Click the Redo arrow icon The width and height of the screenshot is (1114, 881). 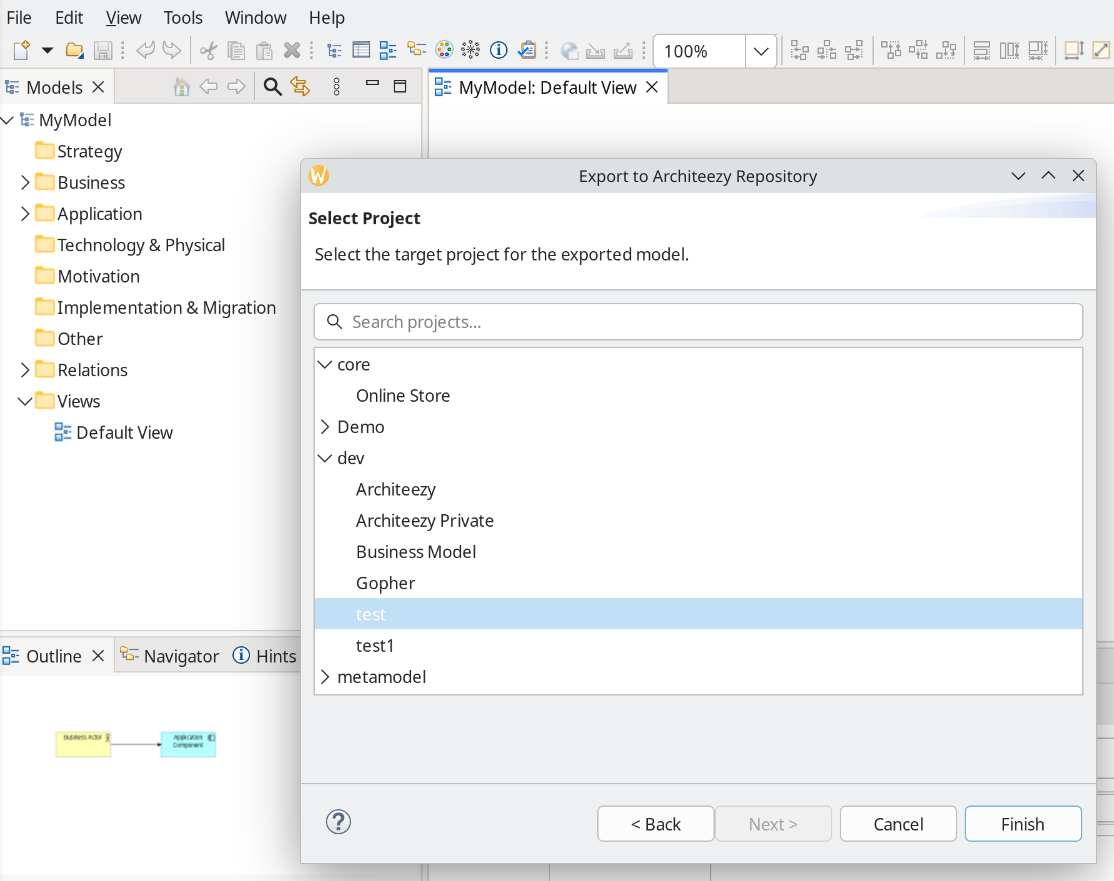[172, 50]
